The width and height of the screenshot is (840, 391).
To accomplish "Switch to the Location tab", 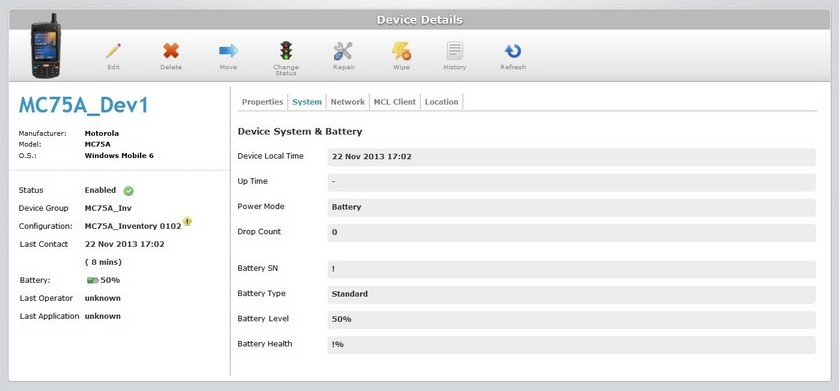I will [x=441, y=102].
